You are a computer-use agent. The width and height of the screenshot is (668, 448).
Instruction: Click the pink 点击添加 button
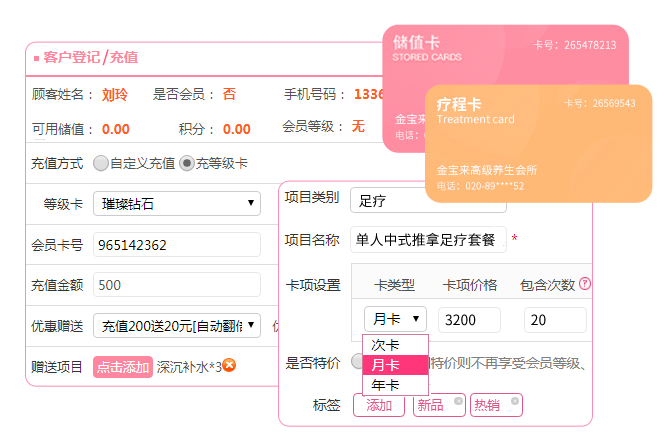pos(123,367)
